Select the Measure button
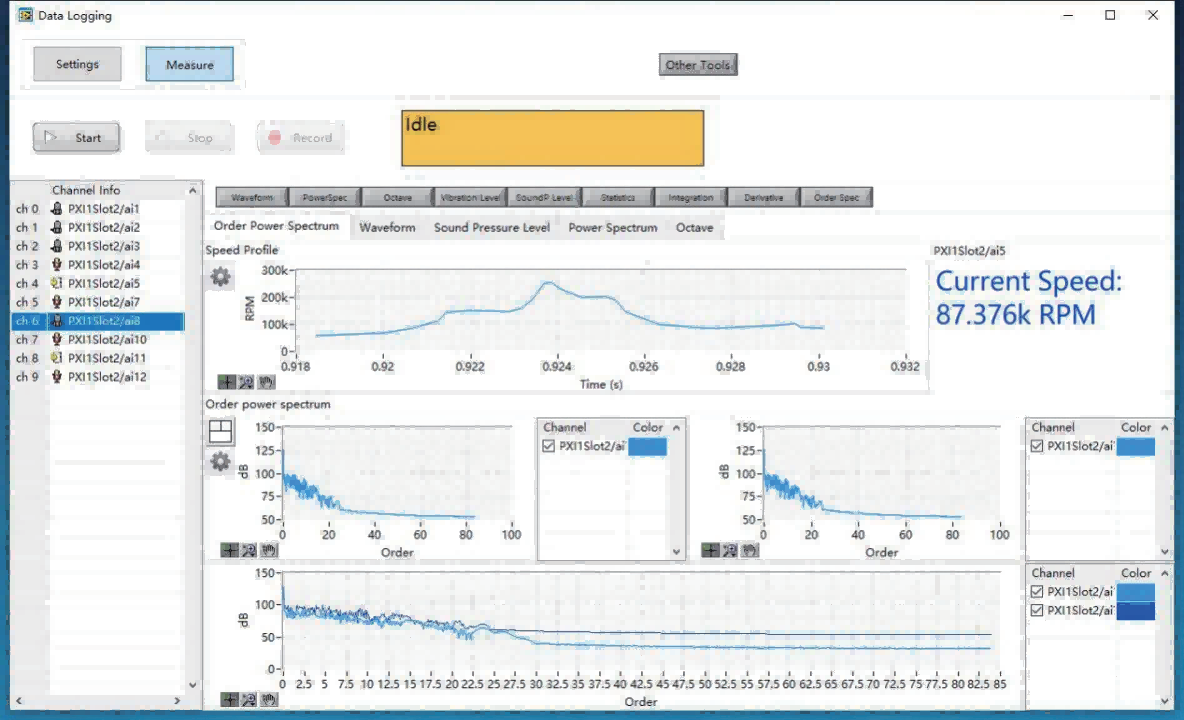1184x720 pixels. click(190, 65)
